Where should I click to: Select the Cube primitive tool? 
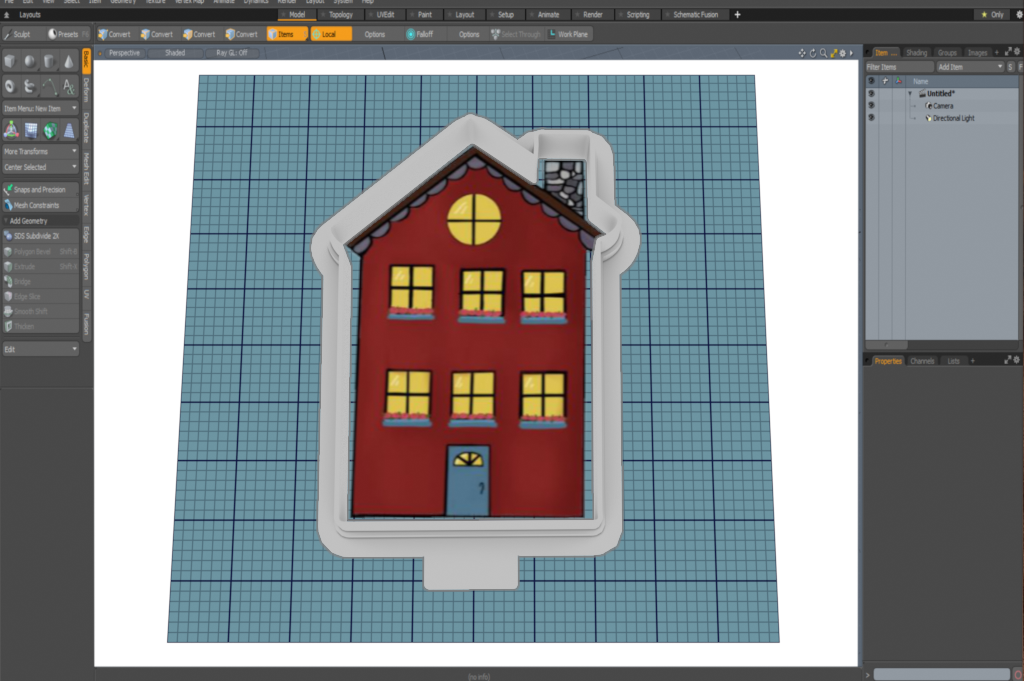click(10, 62)
